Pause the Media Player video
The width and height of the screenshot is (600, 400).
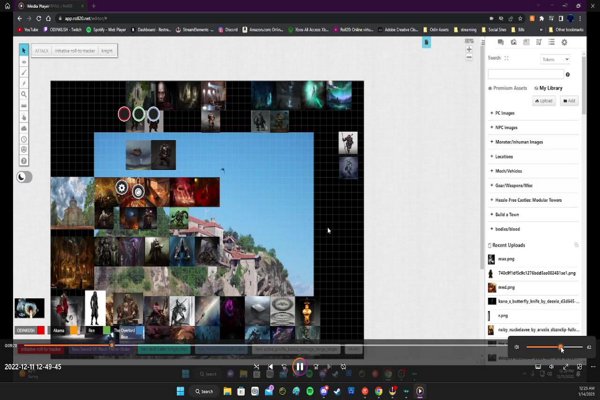tap(300, 367)
